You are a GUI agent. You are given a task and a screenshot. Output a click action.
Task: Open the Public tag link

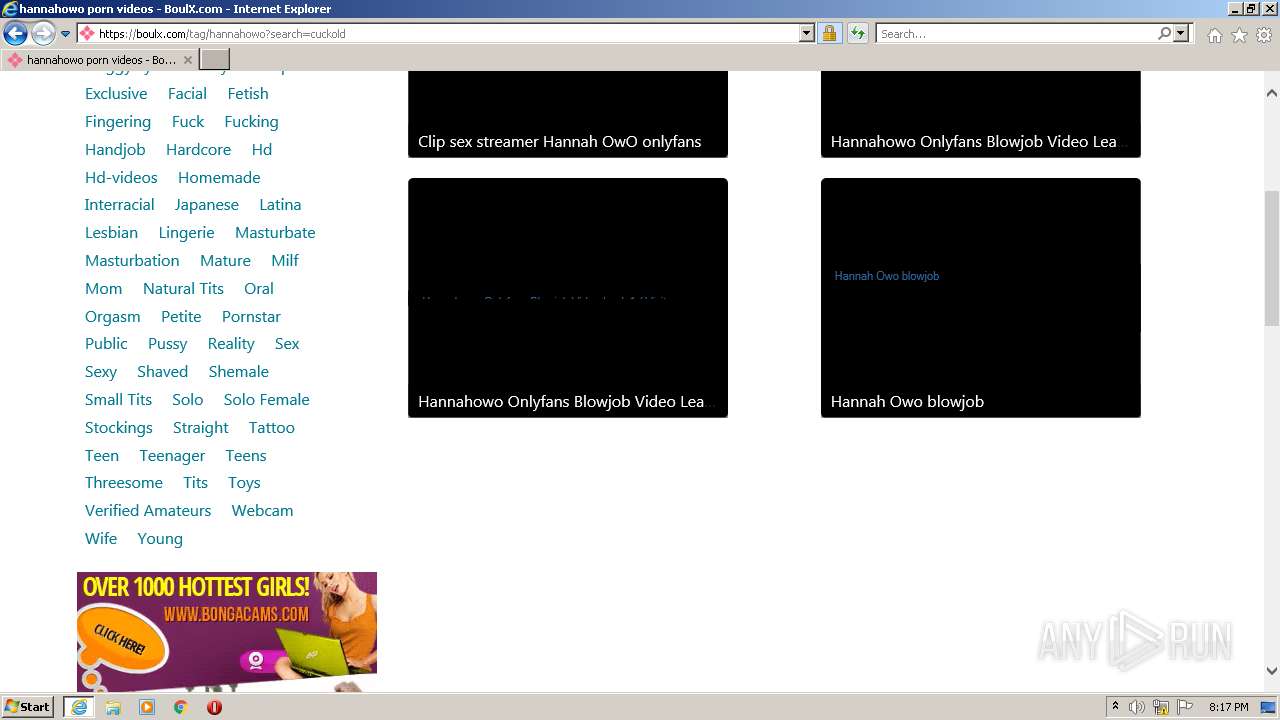coord(106,344)
